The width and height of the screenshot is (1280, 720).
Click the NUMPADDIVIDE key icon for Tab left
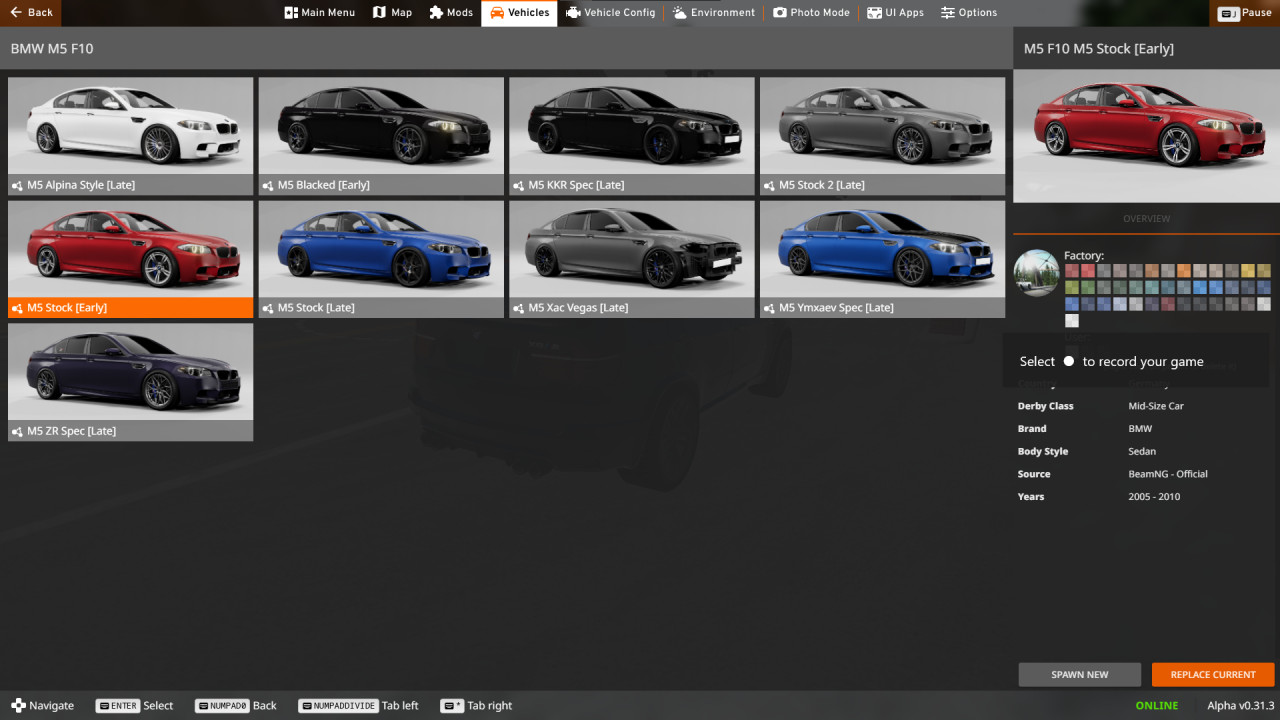tap(338, 705)
